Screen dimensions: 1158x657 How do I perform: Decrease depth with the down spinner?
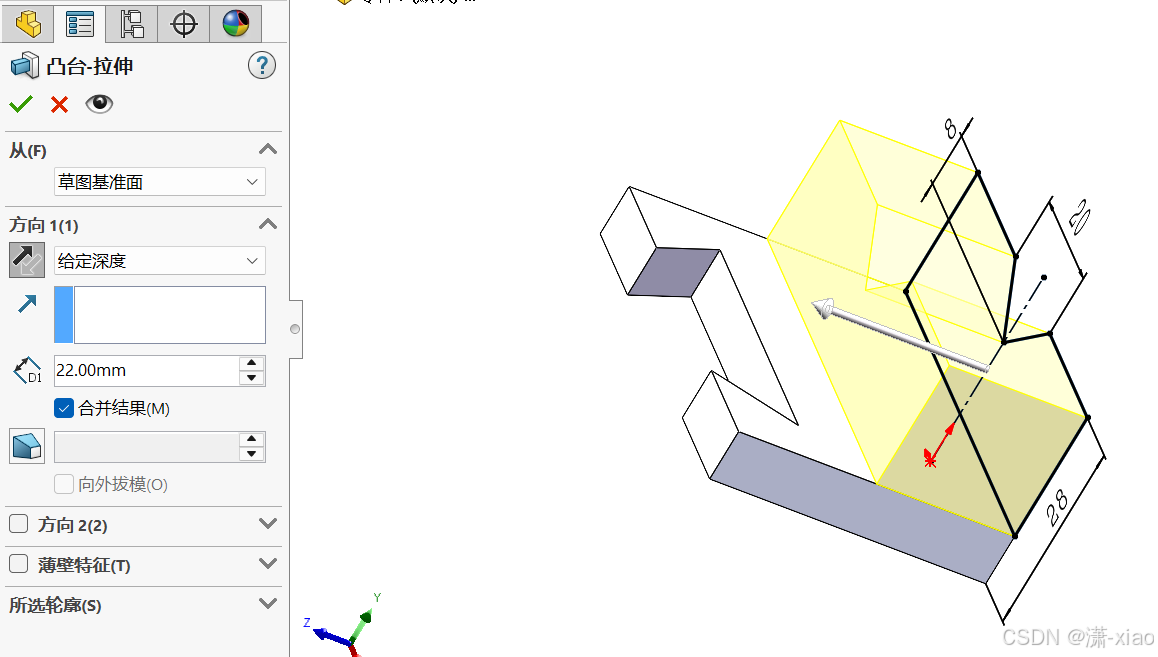point(252,378)
